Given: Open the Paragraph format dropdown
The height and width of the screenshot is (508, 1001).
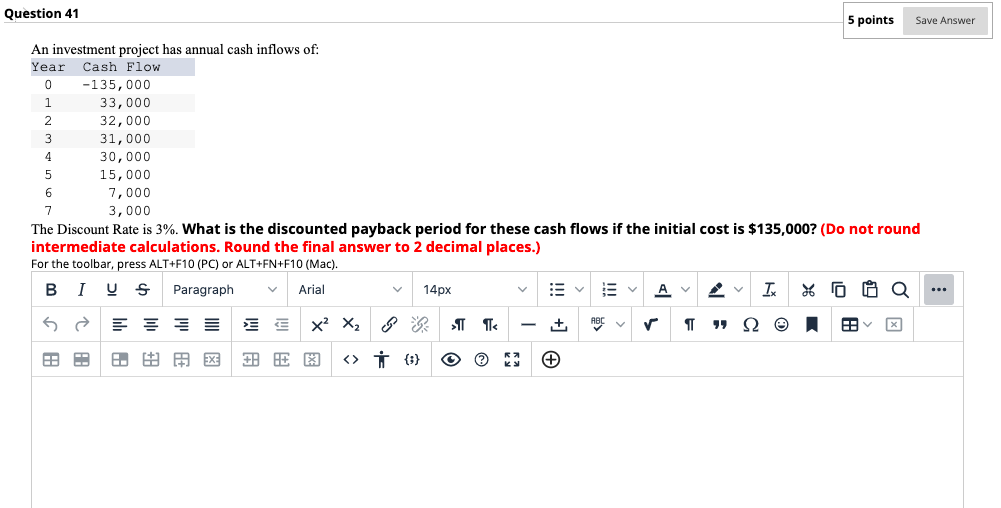Looking at the screenshot, I should [x=225, y=290].
